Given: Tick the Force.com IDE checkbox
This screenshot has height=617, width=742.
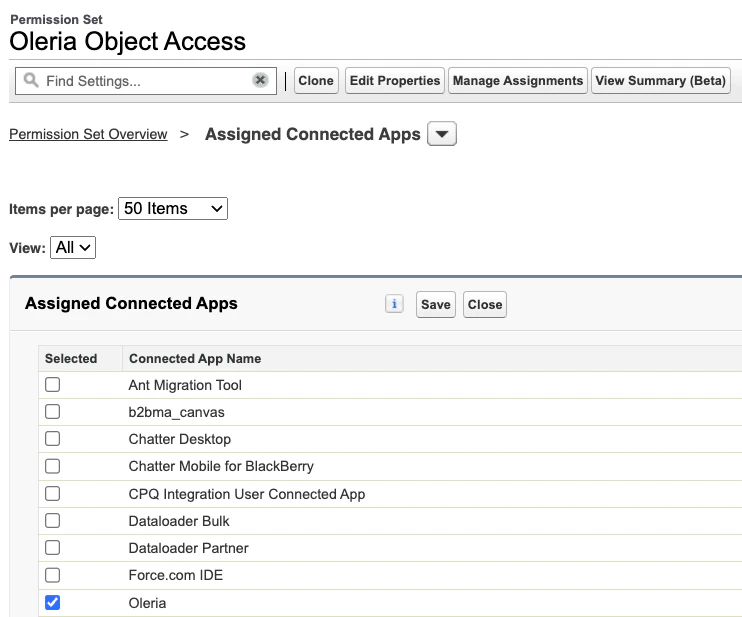Looking at the screenshot, I should tap(53, 575).
